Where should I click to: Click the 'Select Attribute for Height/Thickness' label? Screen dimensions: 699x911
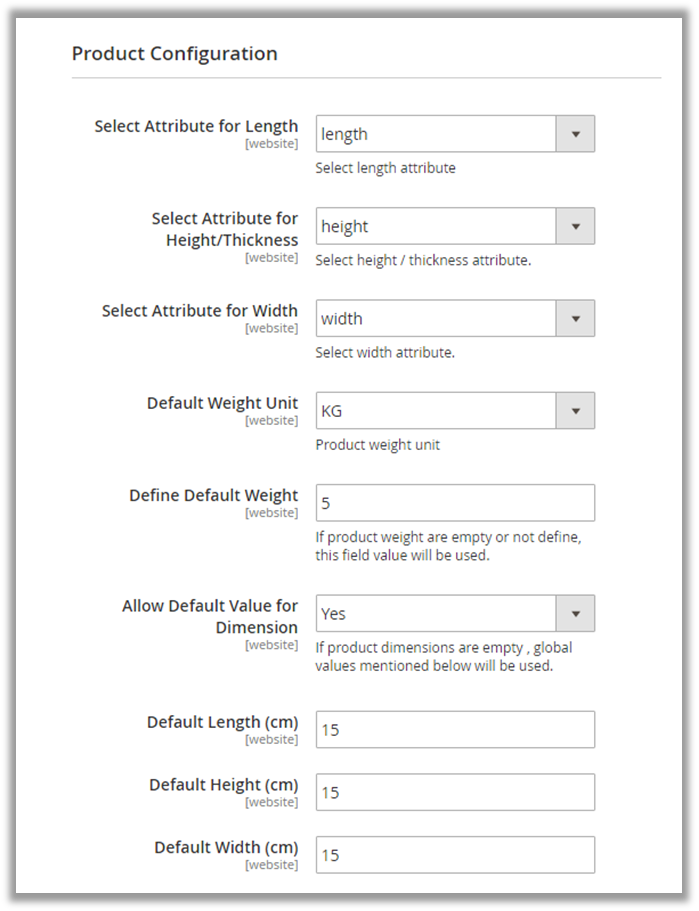224,229
